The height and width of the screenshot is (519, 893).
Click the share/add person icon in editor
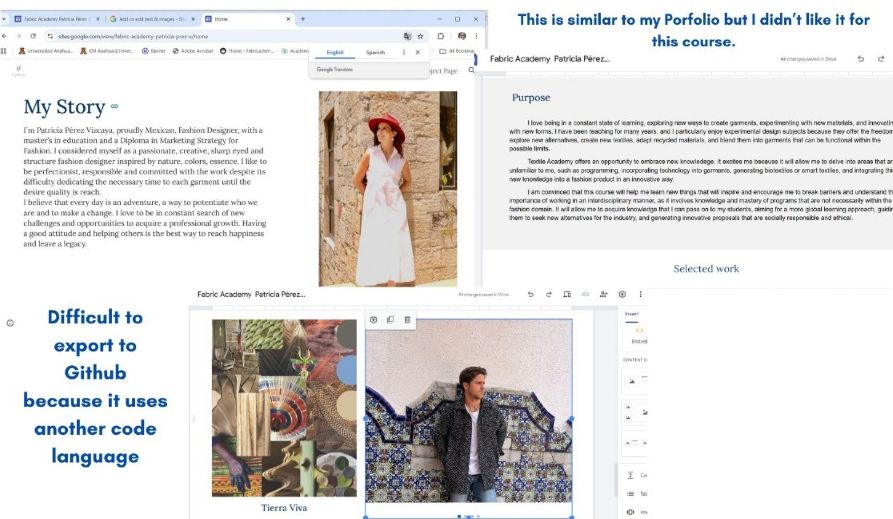[603, 294]
